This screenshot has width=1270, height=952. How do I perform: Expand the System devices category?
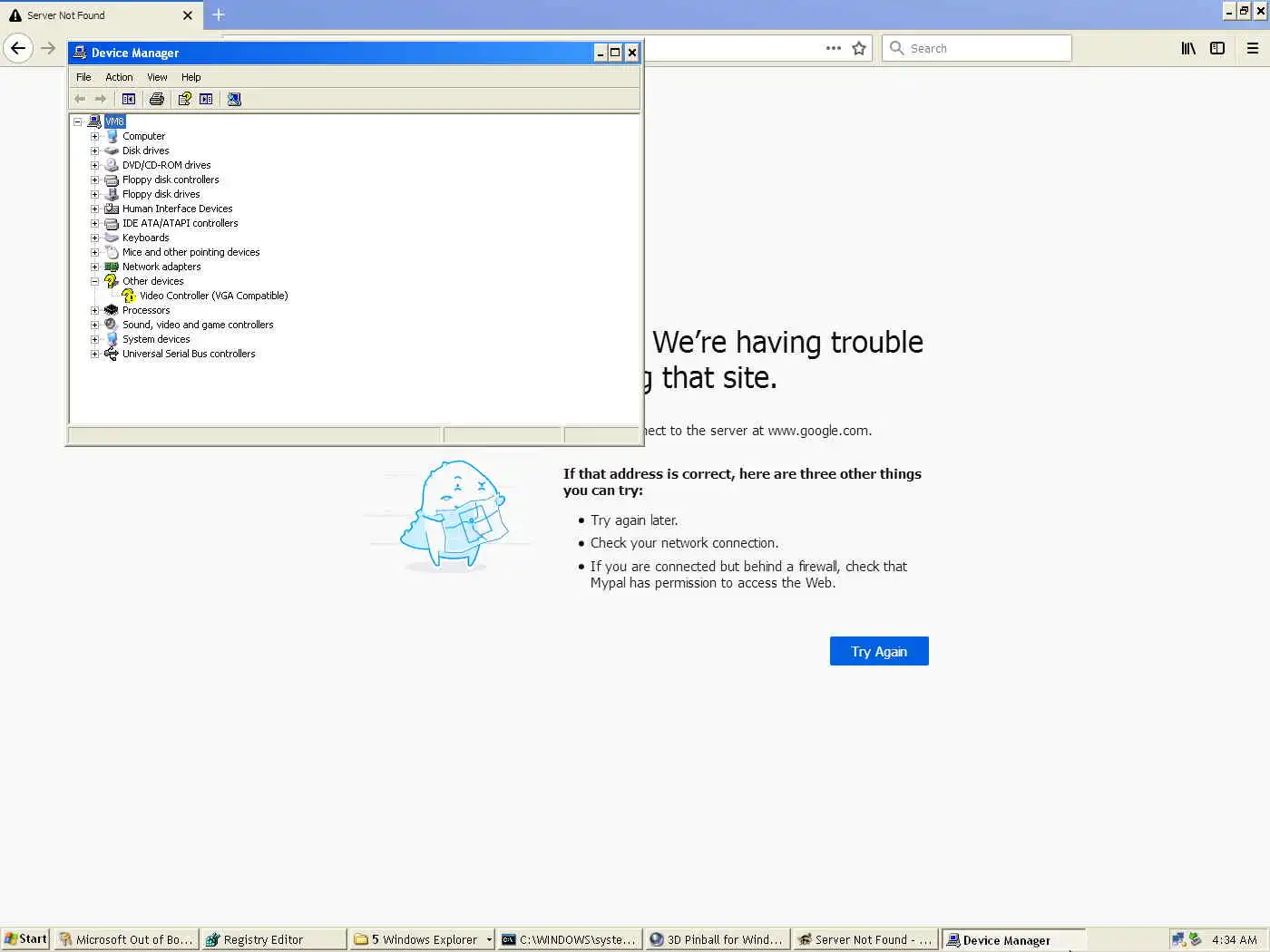point(94,339)
